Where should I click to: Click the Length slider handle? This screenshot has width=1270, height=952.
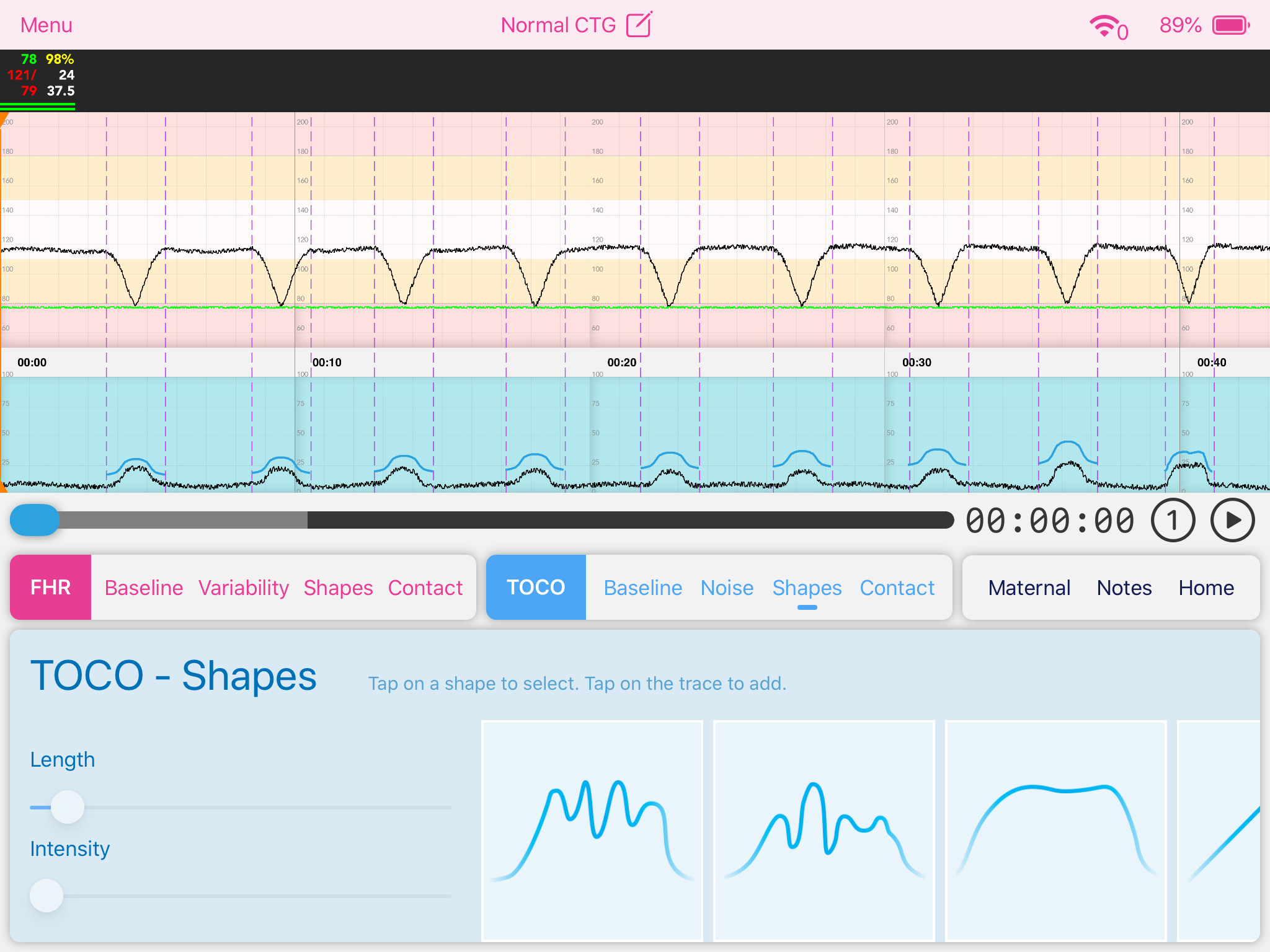coord(67,807)
